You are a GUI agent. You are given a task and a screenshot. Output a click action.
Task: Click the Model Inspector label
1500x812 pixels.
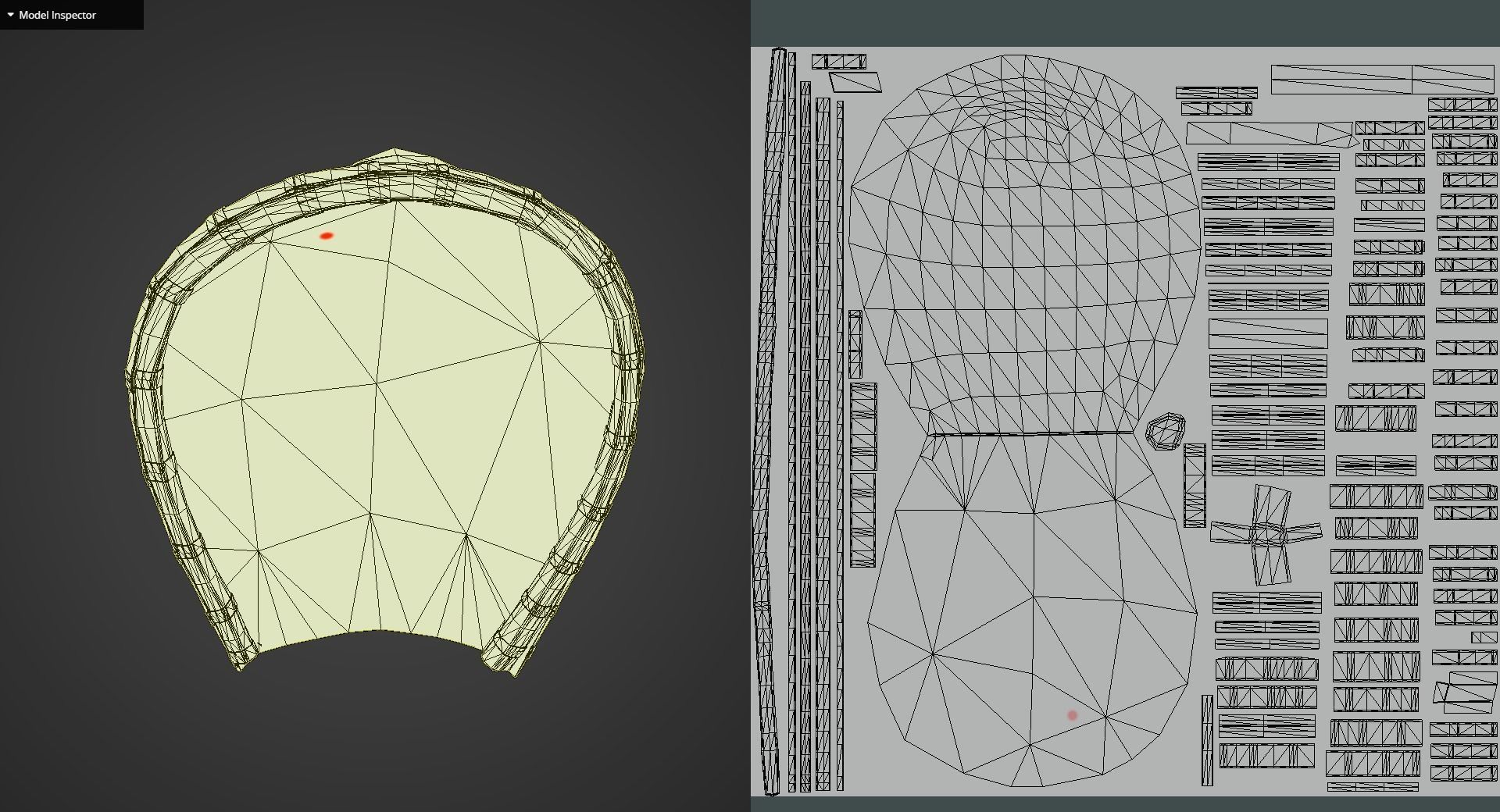(57, 15)
